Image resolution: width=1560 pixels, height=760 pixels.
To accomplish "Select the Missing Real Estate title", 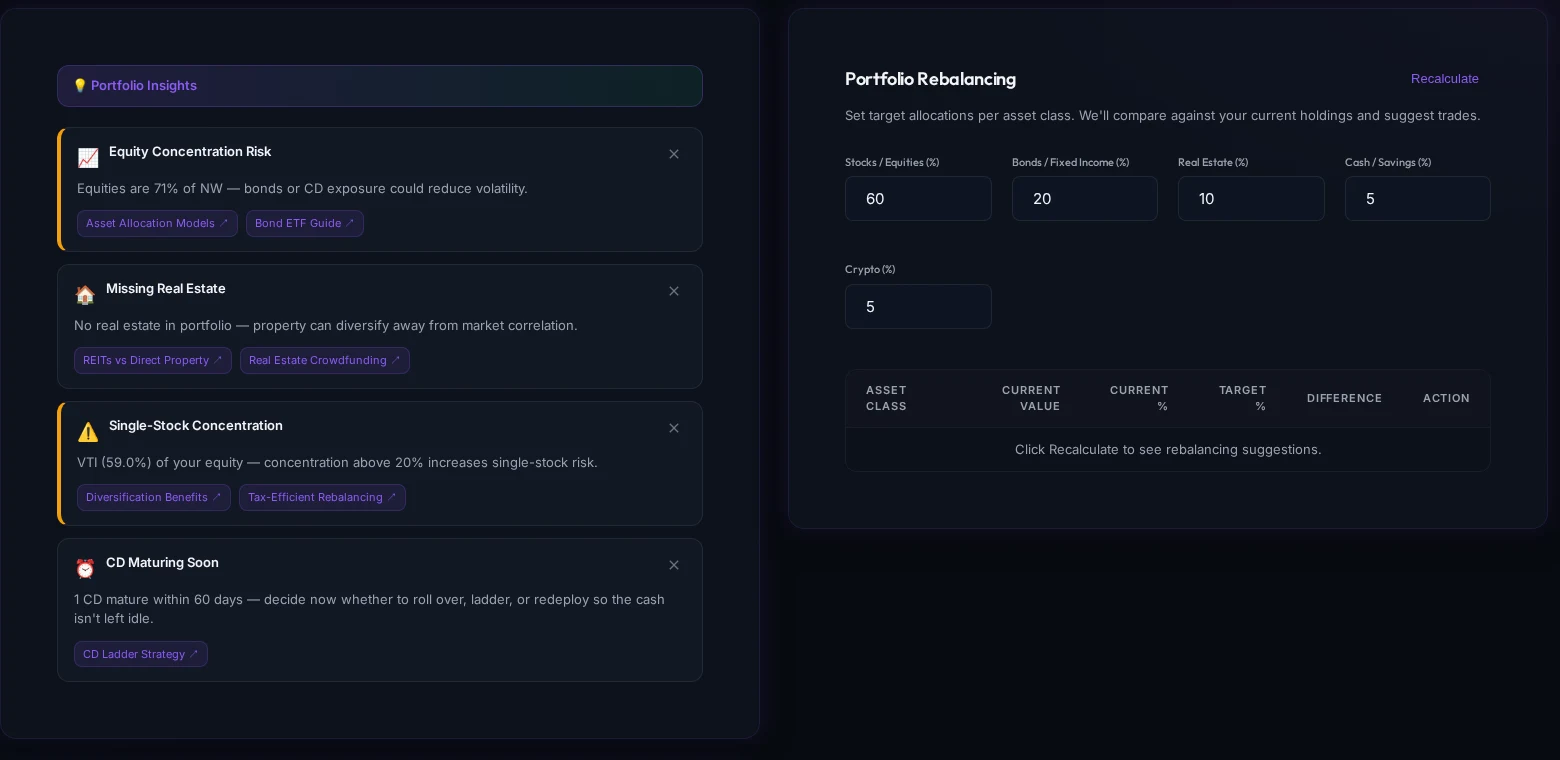I will coord(166,288).
